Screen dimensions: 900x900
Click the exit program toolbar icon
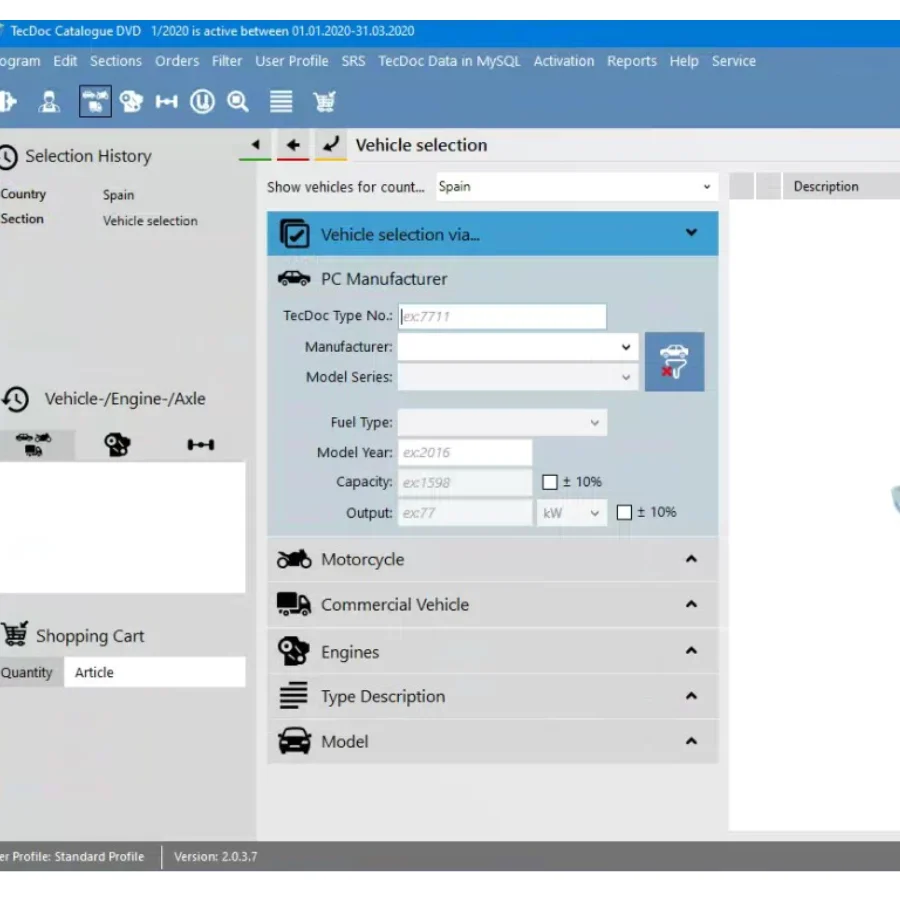click(7, 102)
